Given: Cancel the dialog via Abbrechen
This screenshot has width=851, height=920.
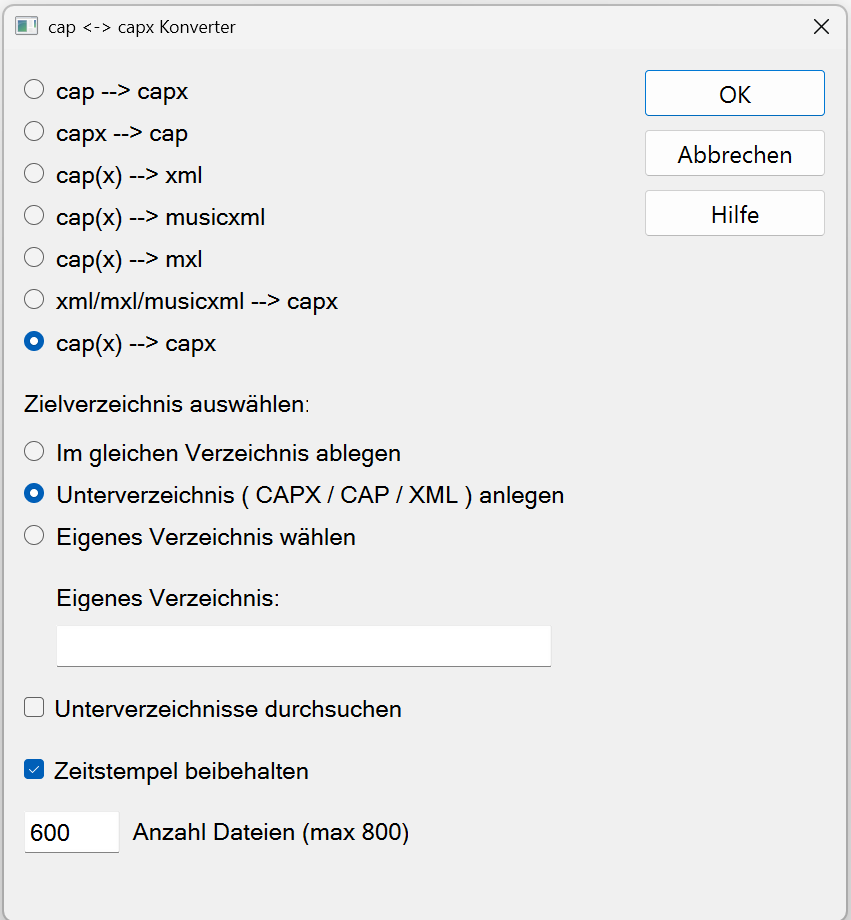Looking at the screenshot, I should pos(734,153).
